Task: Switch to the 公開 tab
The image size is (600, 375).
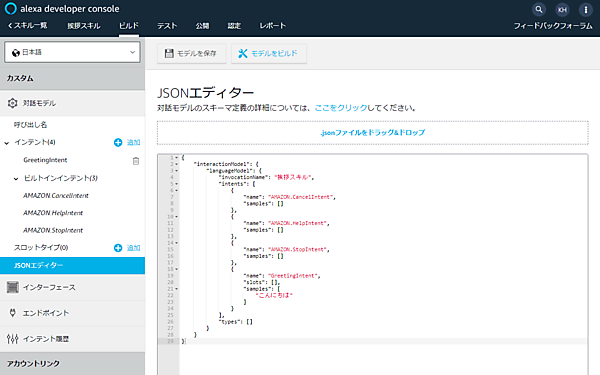Action: 202,26
